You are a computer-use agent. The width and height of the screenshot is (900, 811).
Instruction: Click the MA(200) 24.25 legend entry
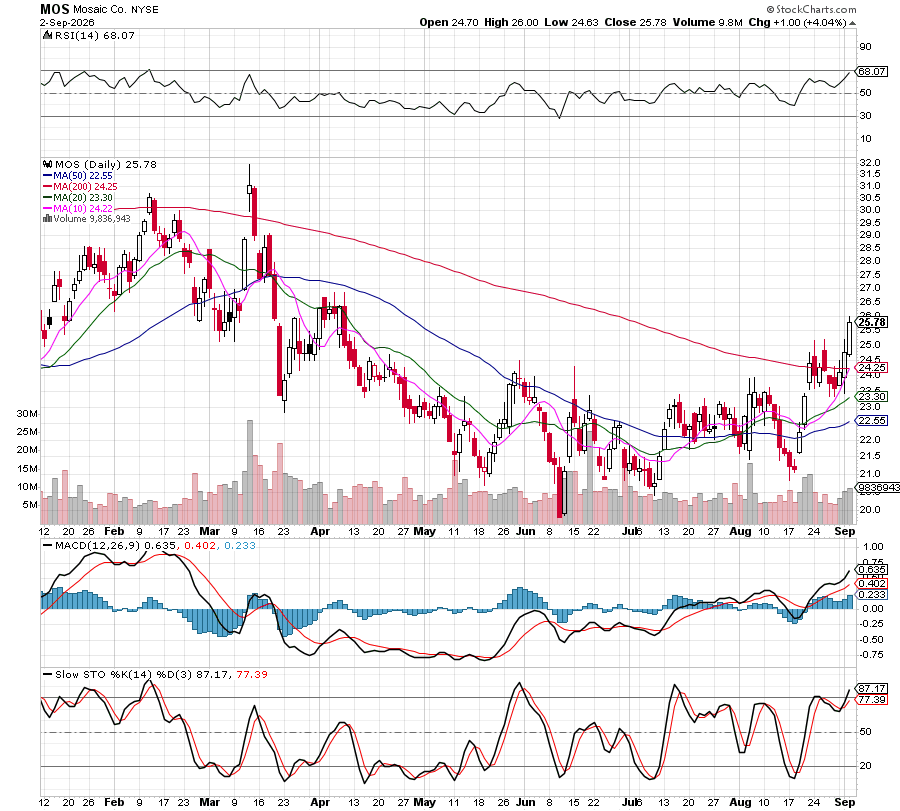point(85,187)
